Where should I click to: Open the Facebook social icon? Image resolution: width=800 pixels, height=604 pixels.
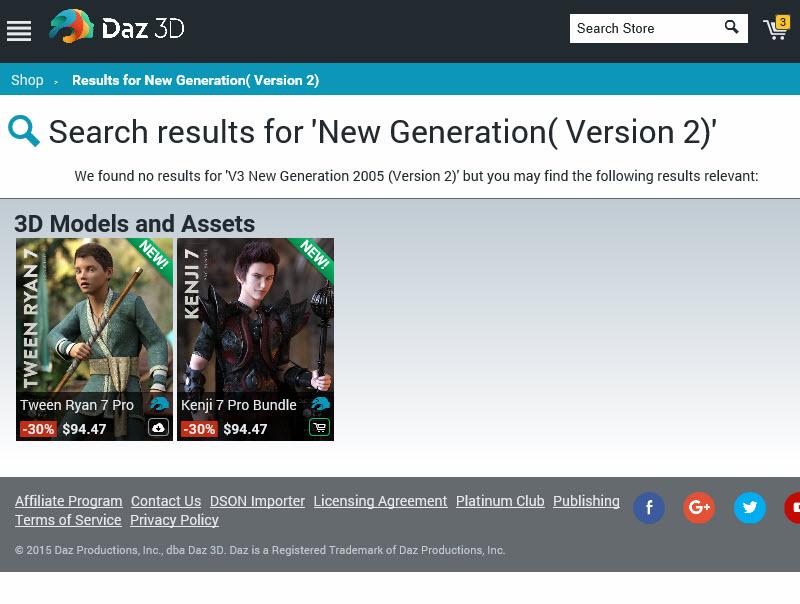tap(648, 508)
